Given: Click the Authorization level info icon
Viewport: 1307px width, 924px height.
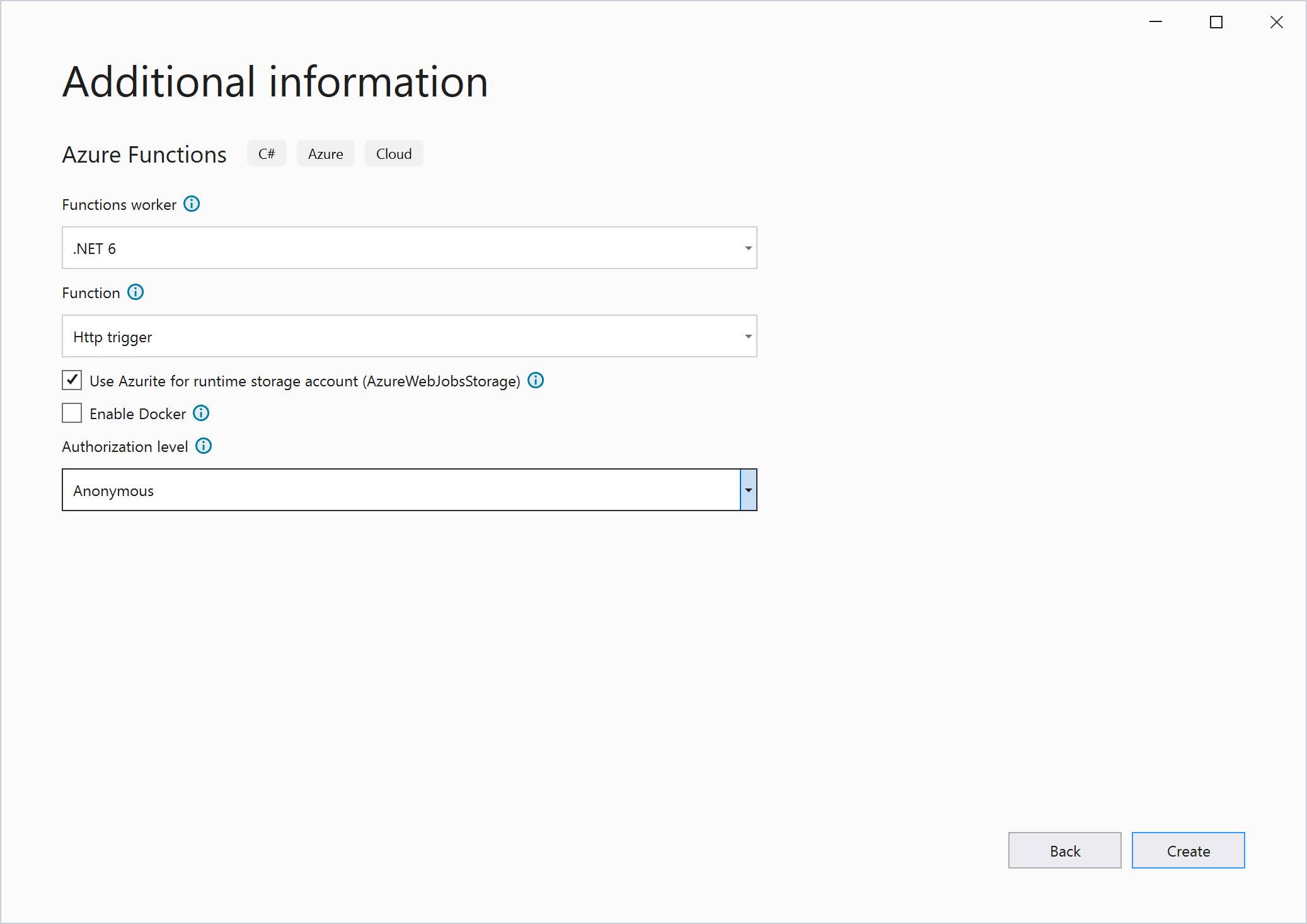Looking at the screenshot, I should tap(204, 446).
